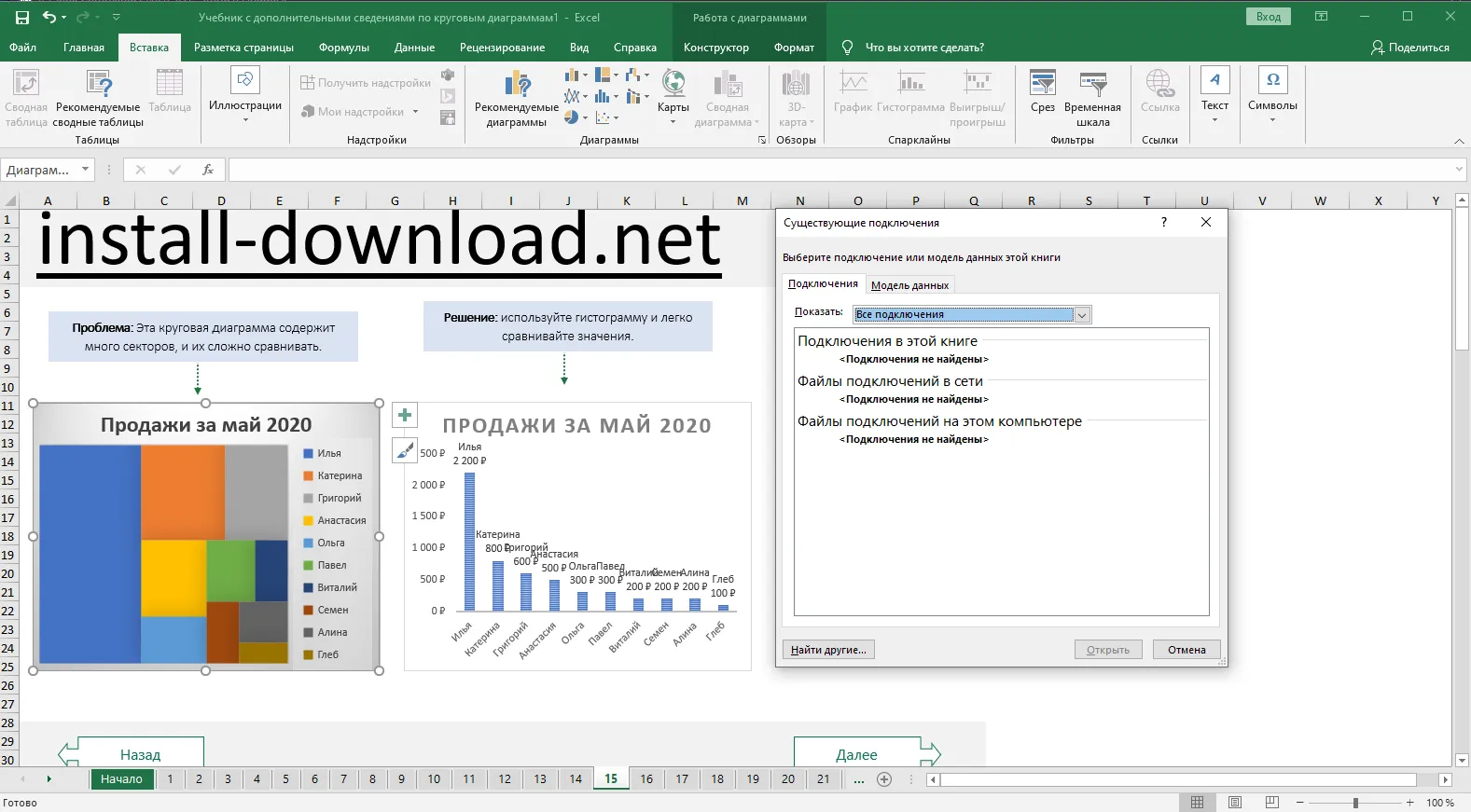Switch to the 'Модель данных' tab
This screenshot has width=1471, height=812.
(909, 285)
